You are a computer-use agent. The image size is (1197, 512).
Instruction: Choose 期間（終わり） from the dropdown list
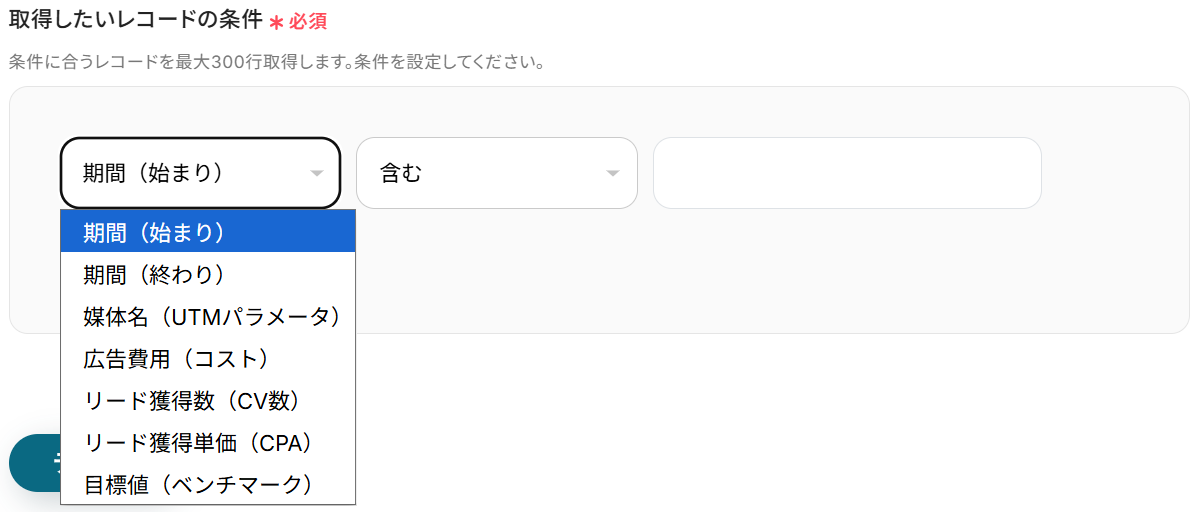coord(208,274)
